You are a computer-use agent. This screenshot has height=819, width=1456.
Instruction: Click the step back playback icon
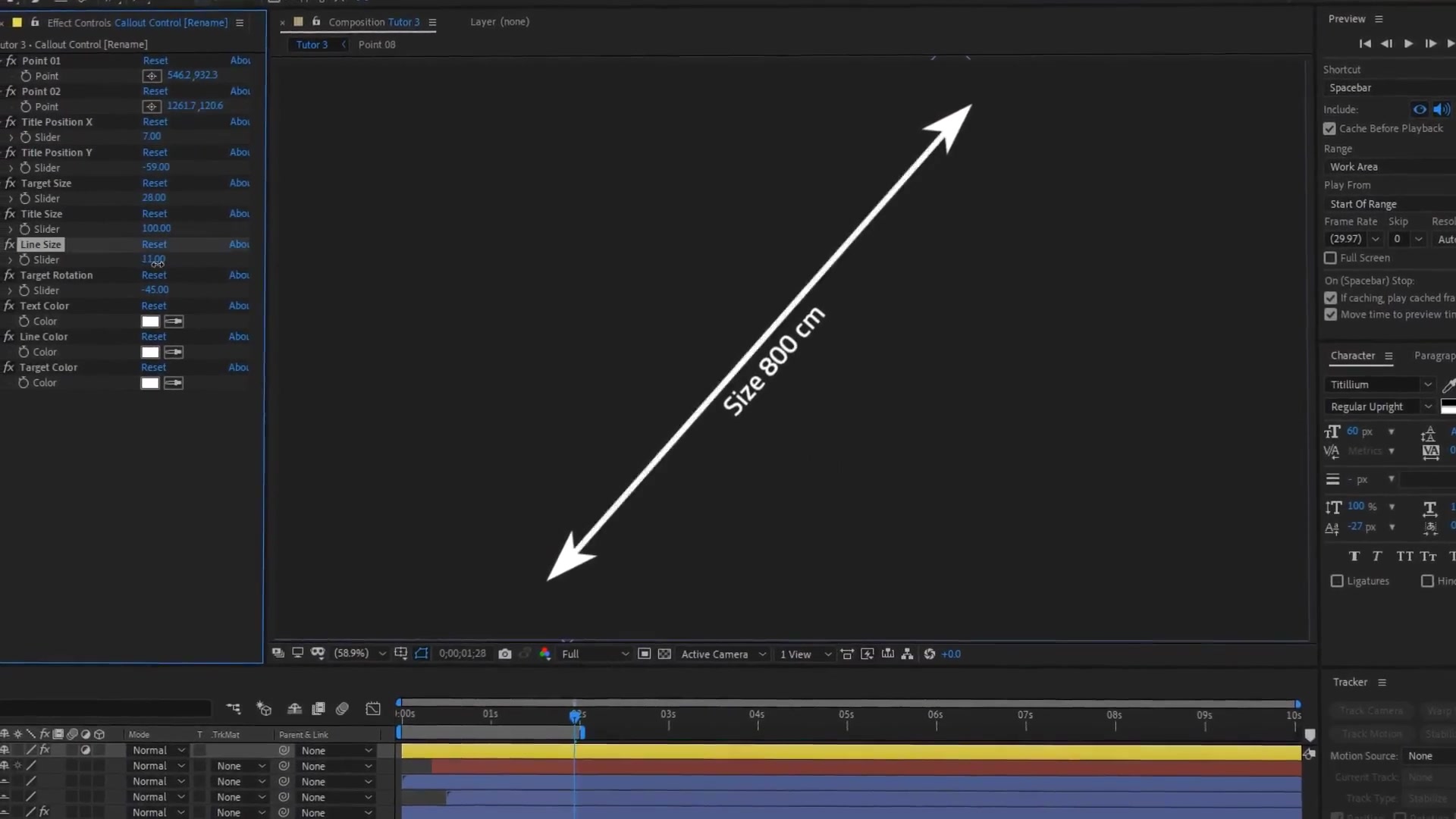1388,43
